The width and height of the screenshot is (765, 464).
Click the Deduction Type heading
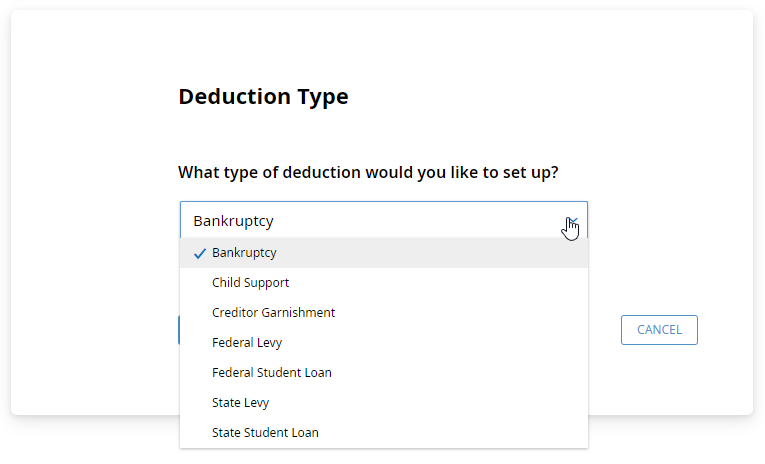263,97
